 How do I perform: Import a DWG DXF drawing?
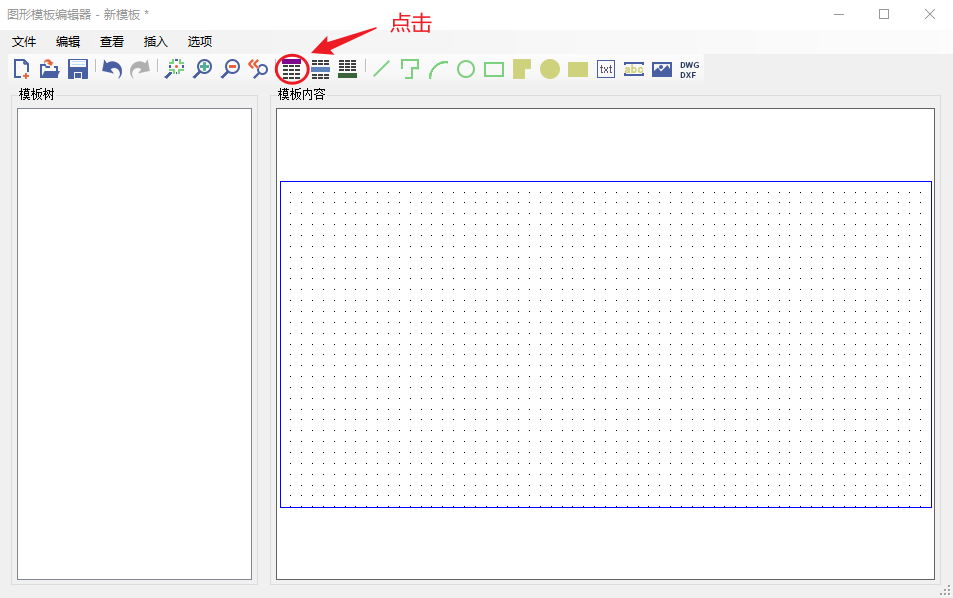click(689, 69)
